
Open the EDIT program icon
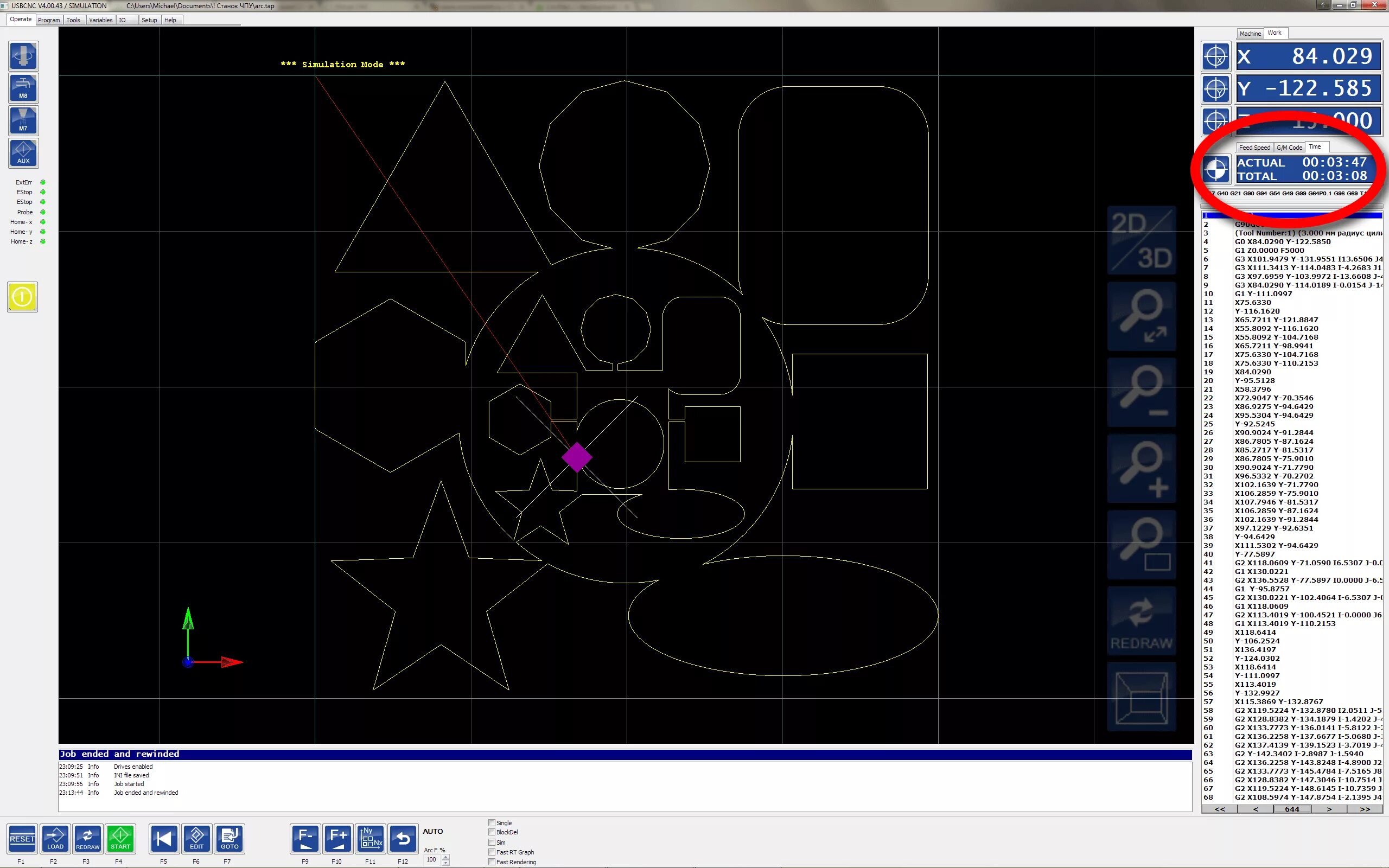(196, 838)
